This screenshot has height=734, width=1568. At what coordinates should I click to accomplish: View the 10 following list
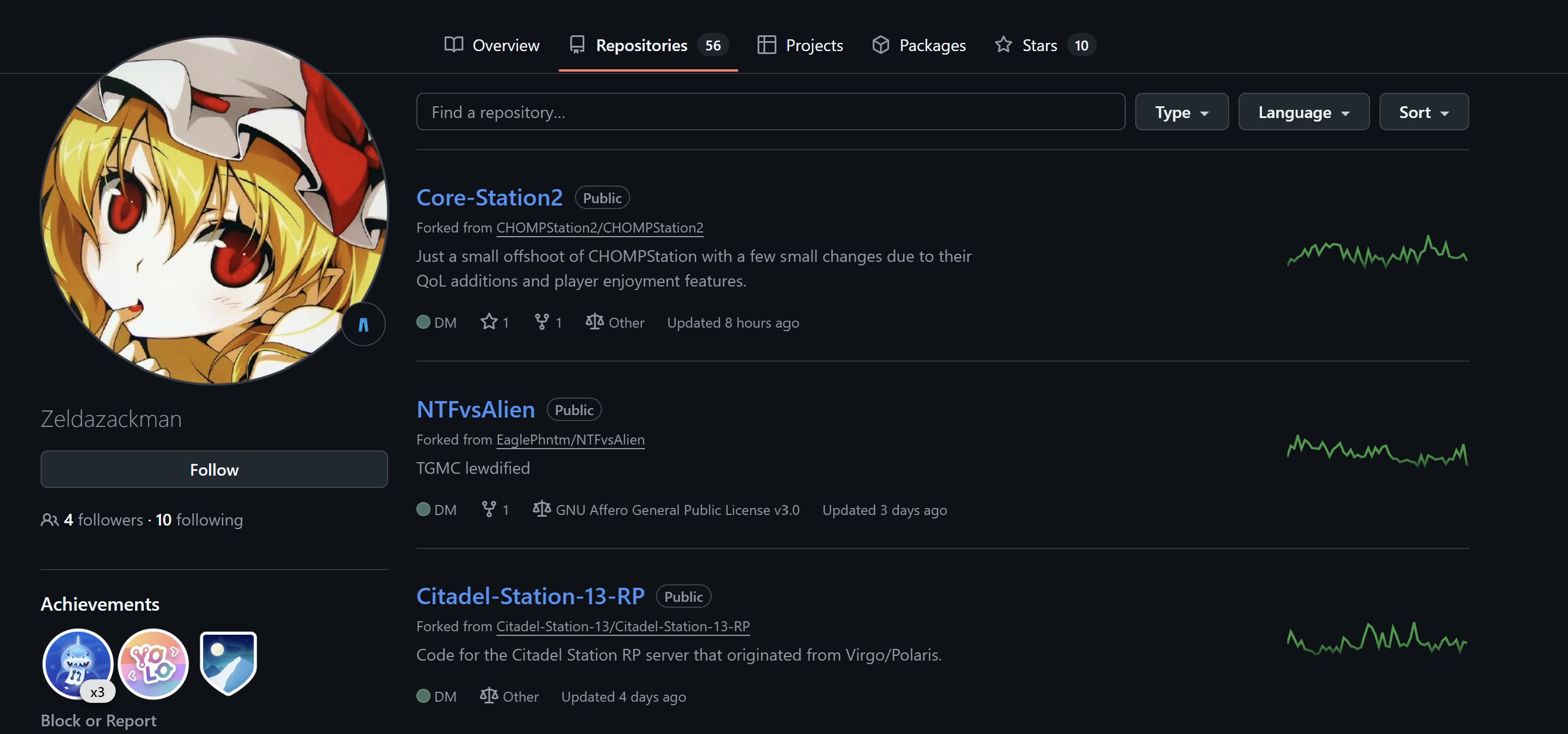coord(199,520)
